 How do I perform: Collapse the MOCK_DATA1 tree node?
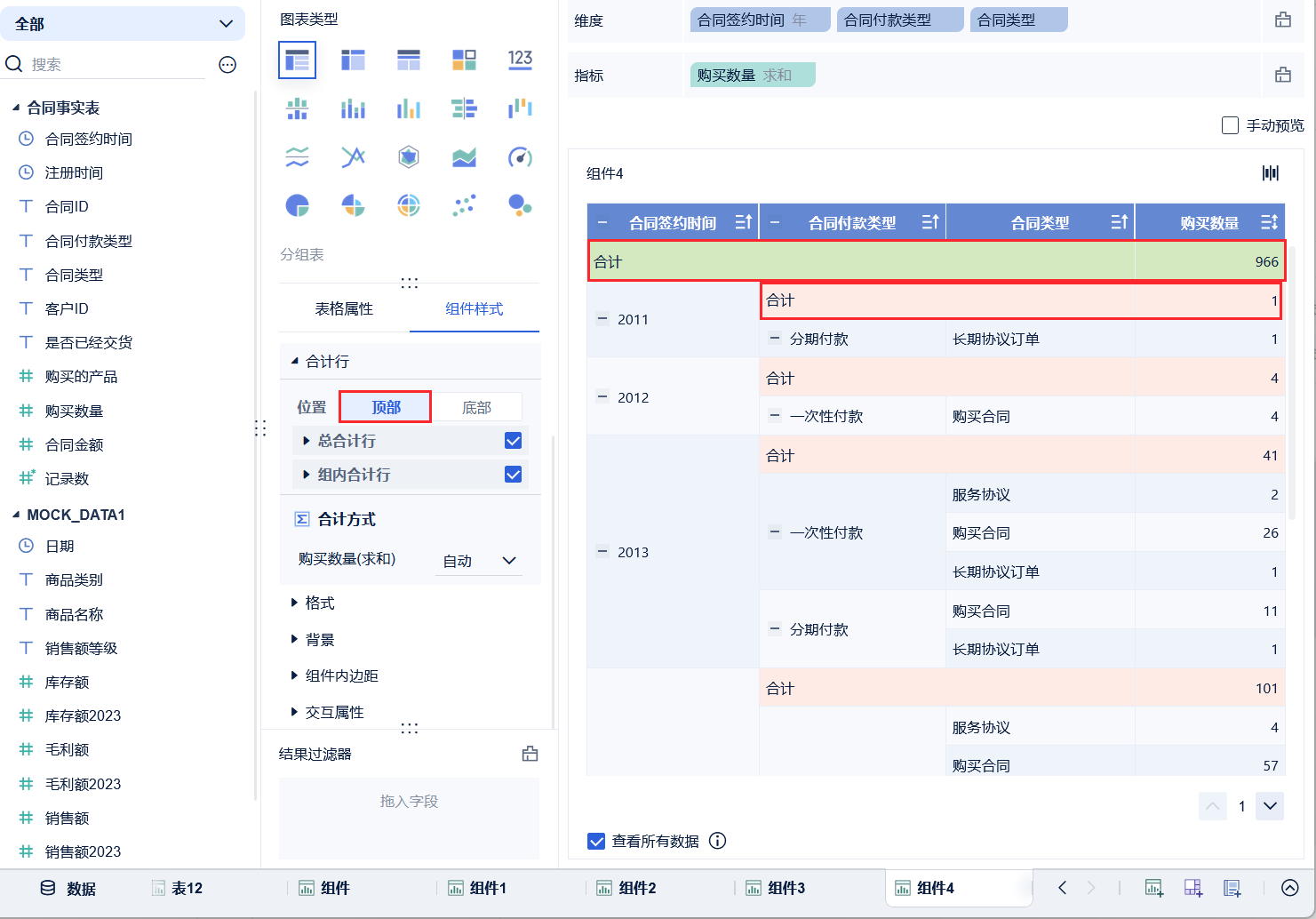(16, 515)
